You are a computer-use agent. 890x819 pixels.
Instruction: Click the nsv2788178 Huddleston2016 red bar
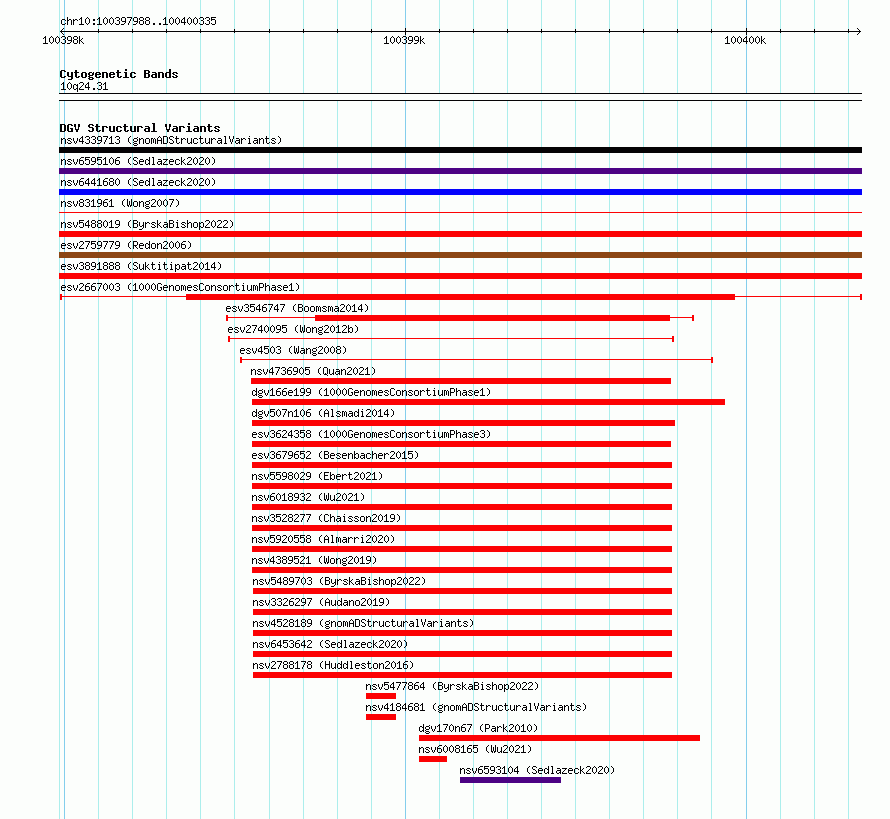[463, 675]
